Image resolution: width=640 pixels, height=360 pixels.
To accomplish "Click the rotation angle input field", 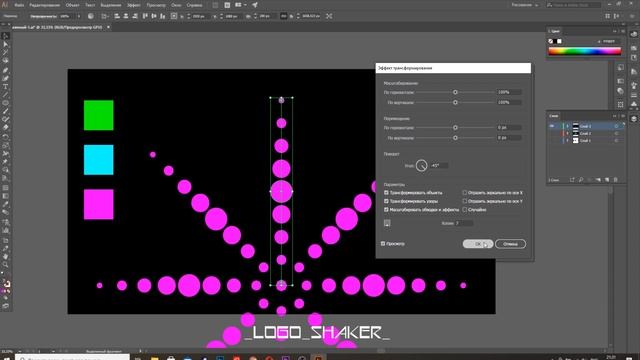I will (x=439, y=166).
